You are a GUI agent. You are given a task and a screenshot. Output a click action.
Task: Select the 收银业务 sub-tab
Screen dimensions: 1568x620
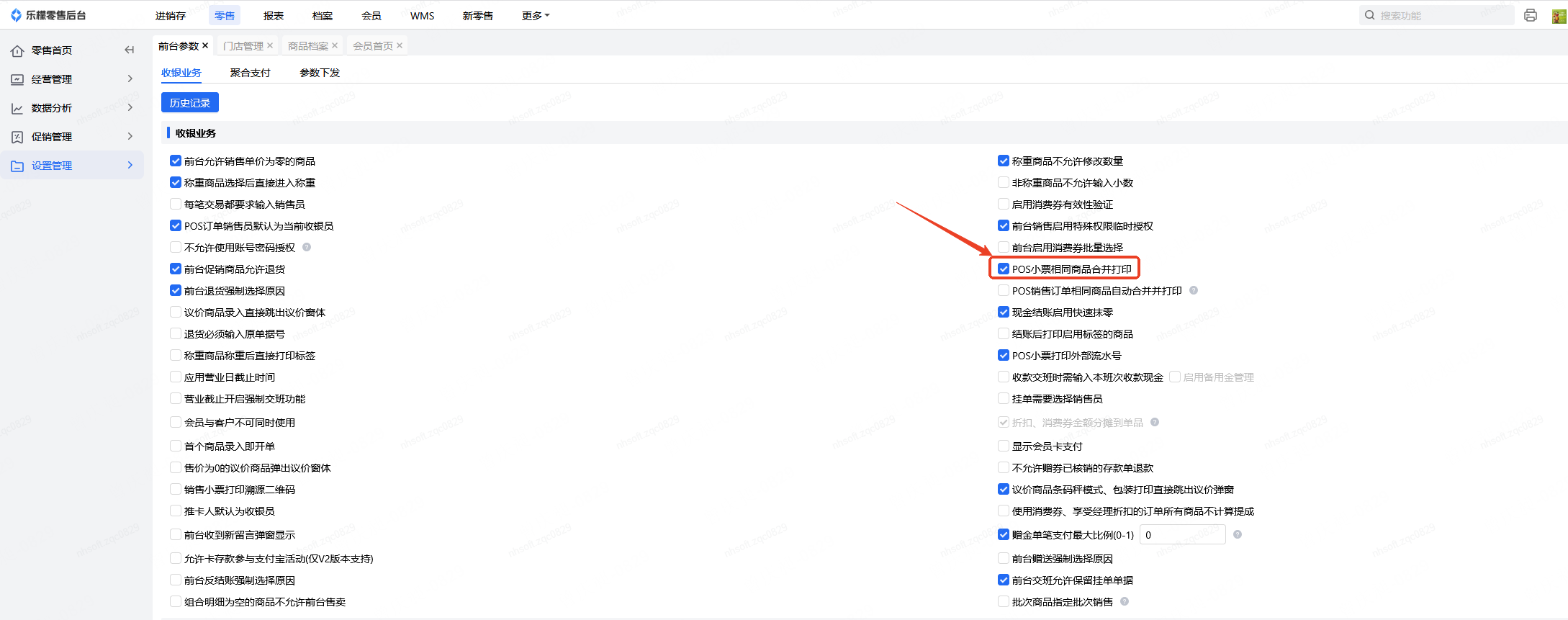point(181,73)
